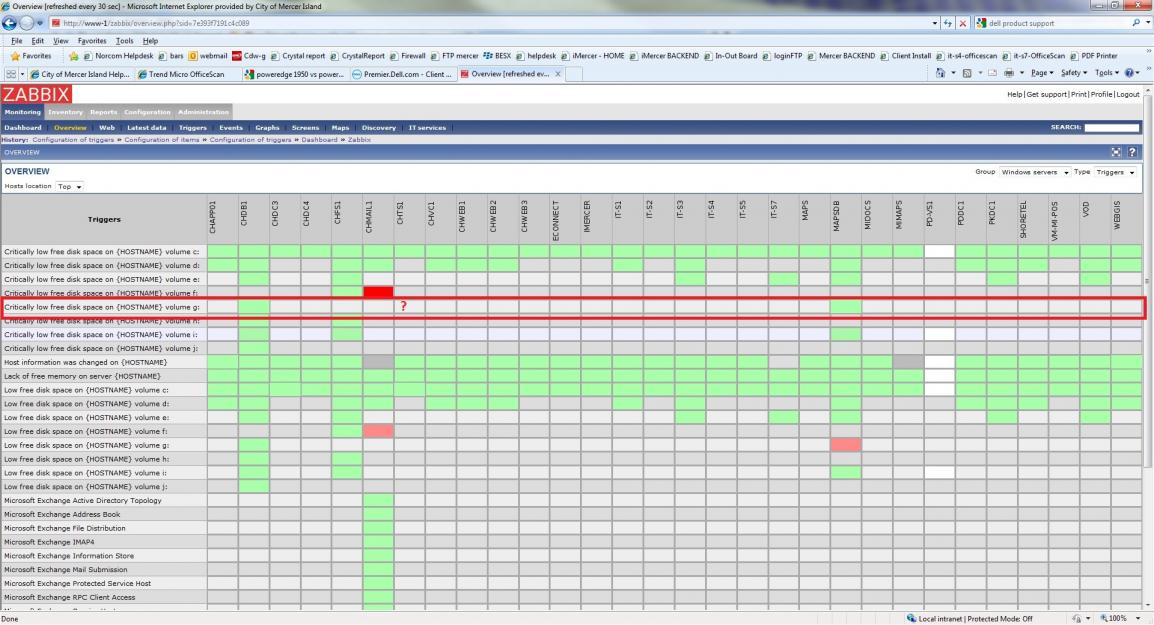Open the Triggers submenu item
Screen dimensions: 1154x625
[193, 128]
